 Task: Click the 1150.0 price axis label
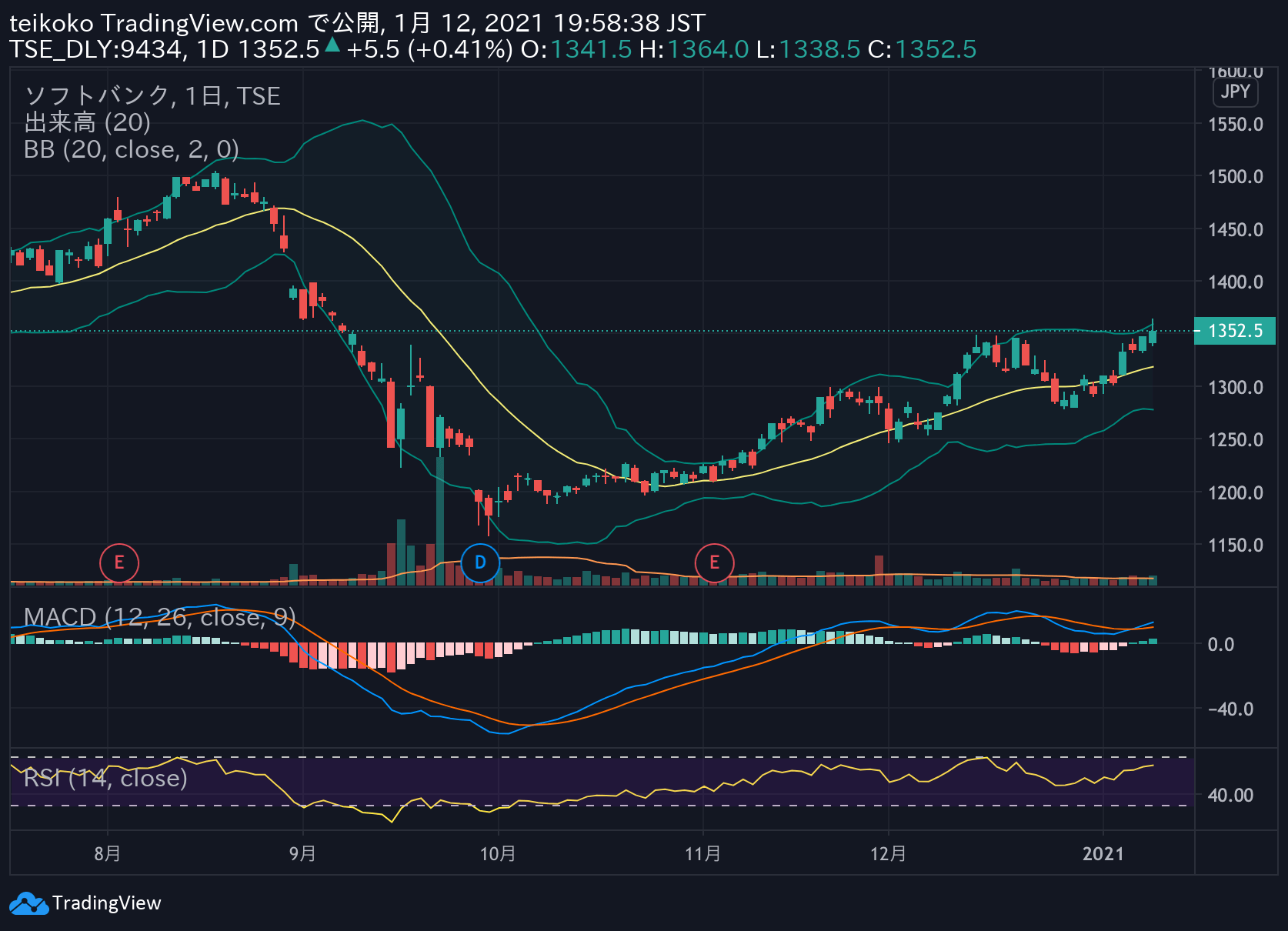coord(1236,546)
